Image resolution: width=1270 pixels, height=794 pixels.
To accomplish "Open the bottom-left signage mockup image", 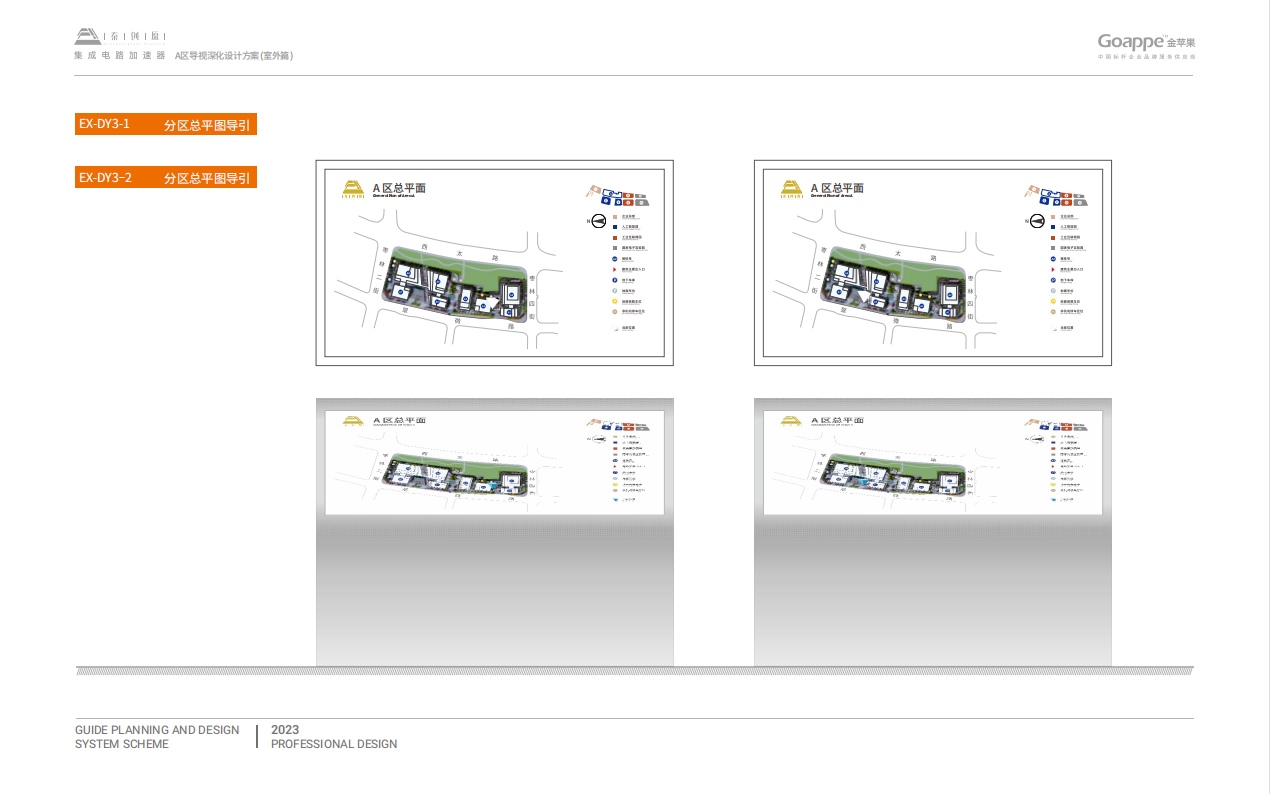I will pos(495,531).
